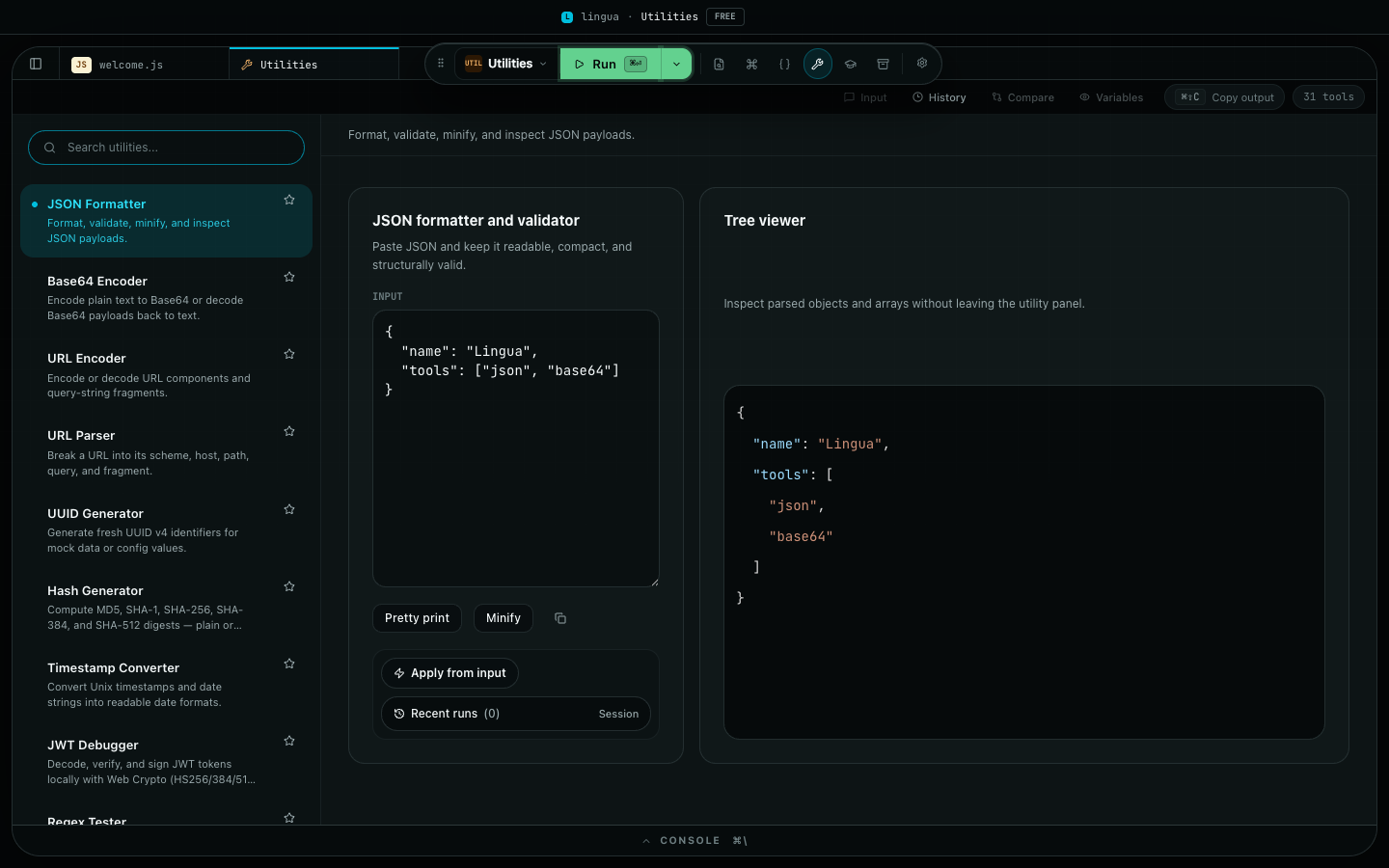Open the graduation cap learn icon

point(850,64)
